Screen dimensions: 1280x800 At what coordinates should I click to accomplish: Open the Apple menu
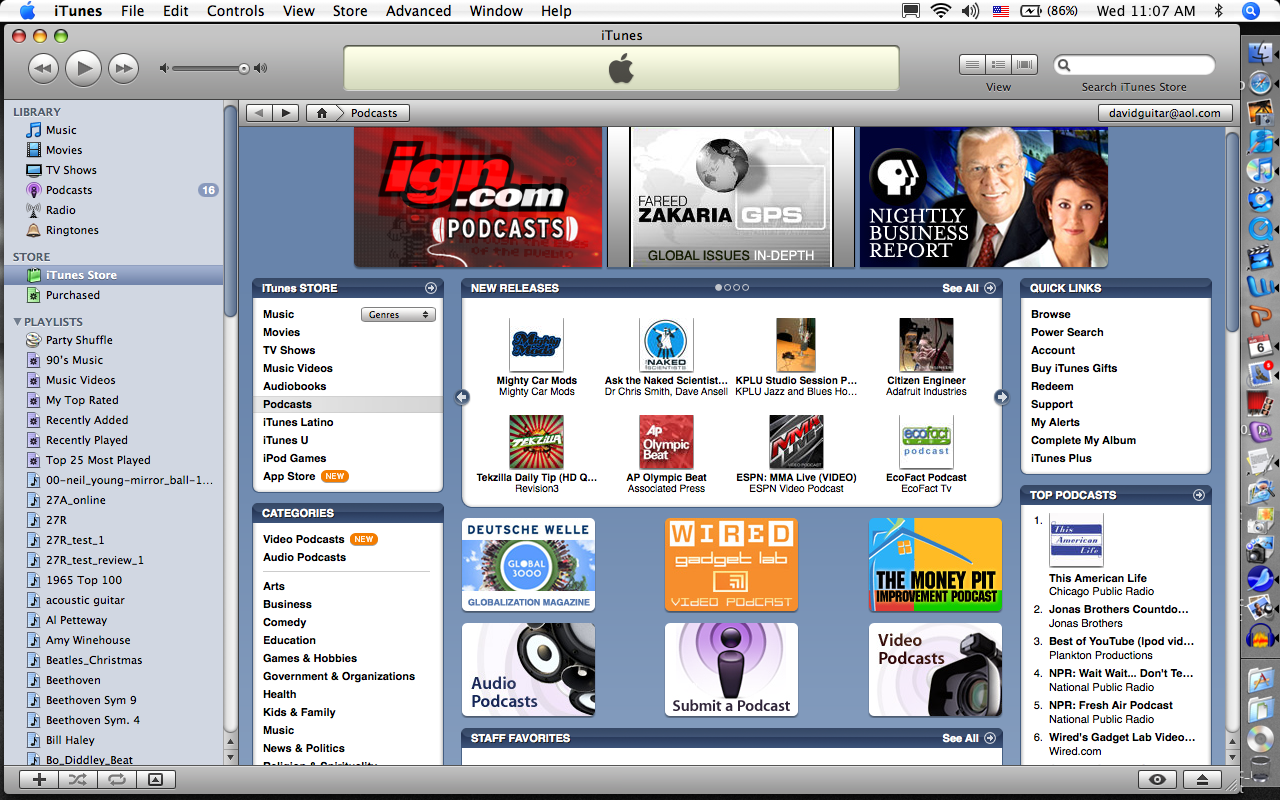[x=27, y=11]
